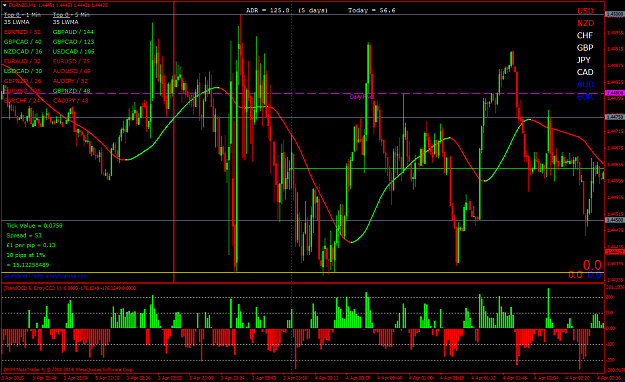The image size is (625, 382).
Task: Click the MetaQuotes Software Corp. copyright text
Action: click(x=69, y=370)
